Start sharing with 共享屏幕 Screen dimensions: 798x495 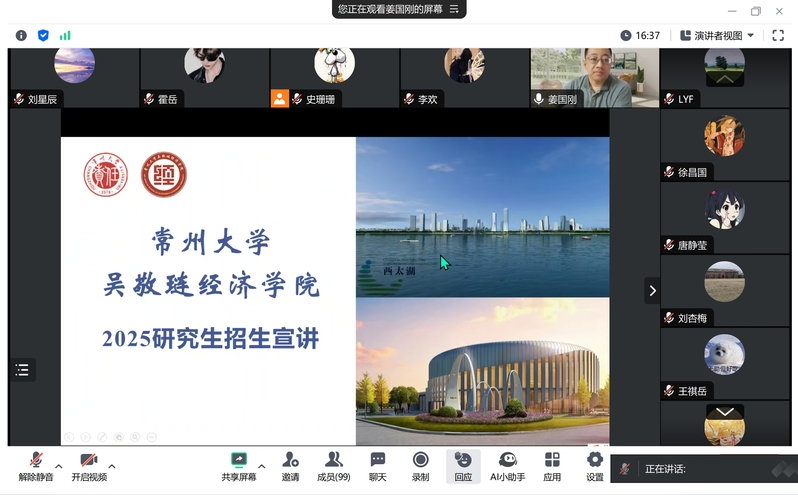pyautogui.click(x=239, y=466)
